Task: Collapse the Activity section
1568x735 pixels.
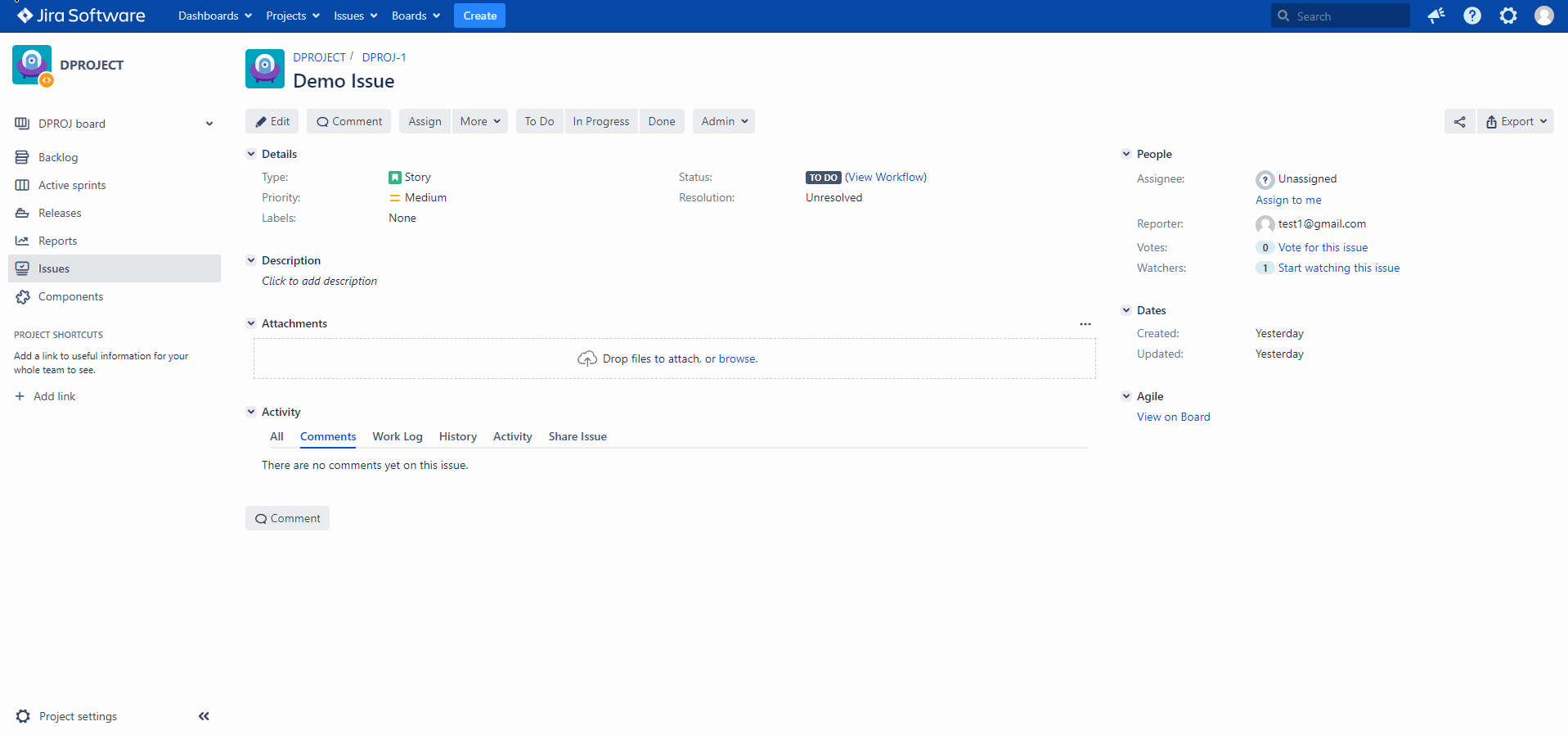Action: click(x=251, y=412)
